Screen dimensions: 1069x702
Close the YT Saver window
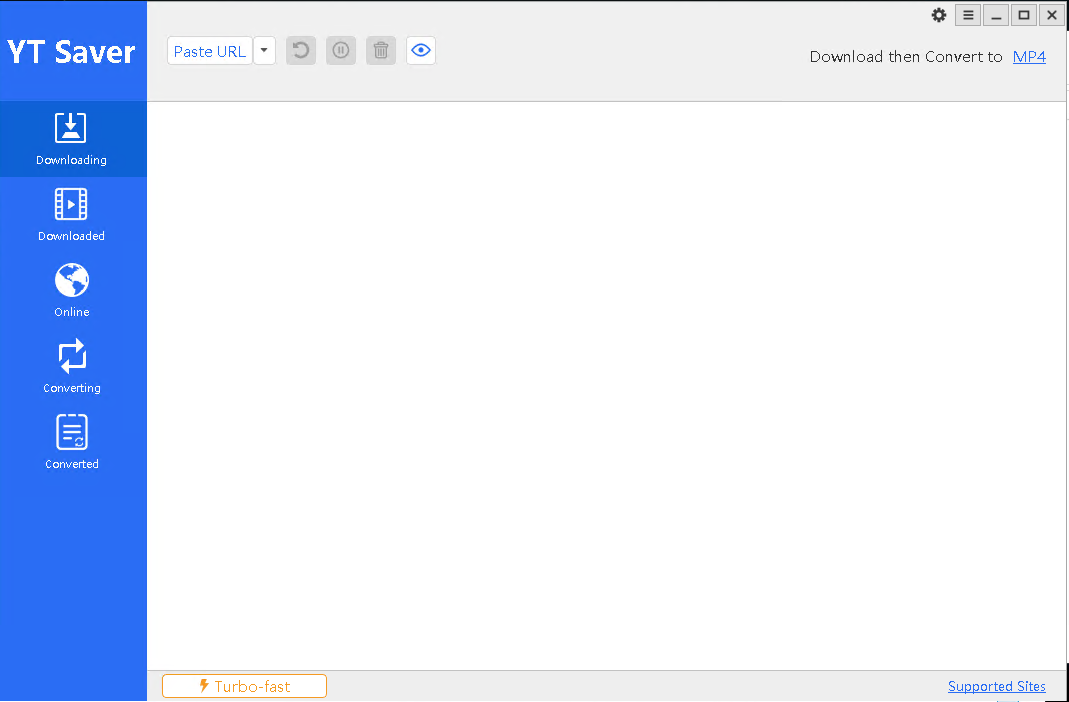point(1052,15)
